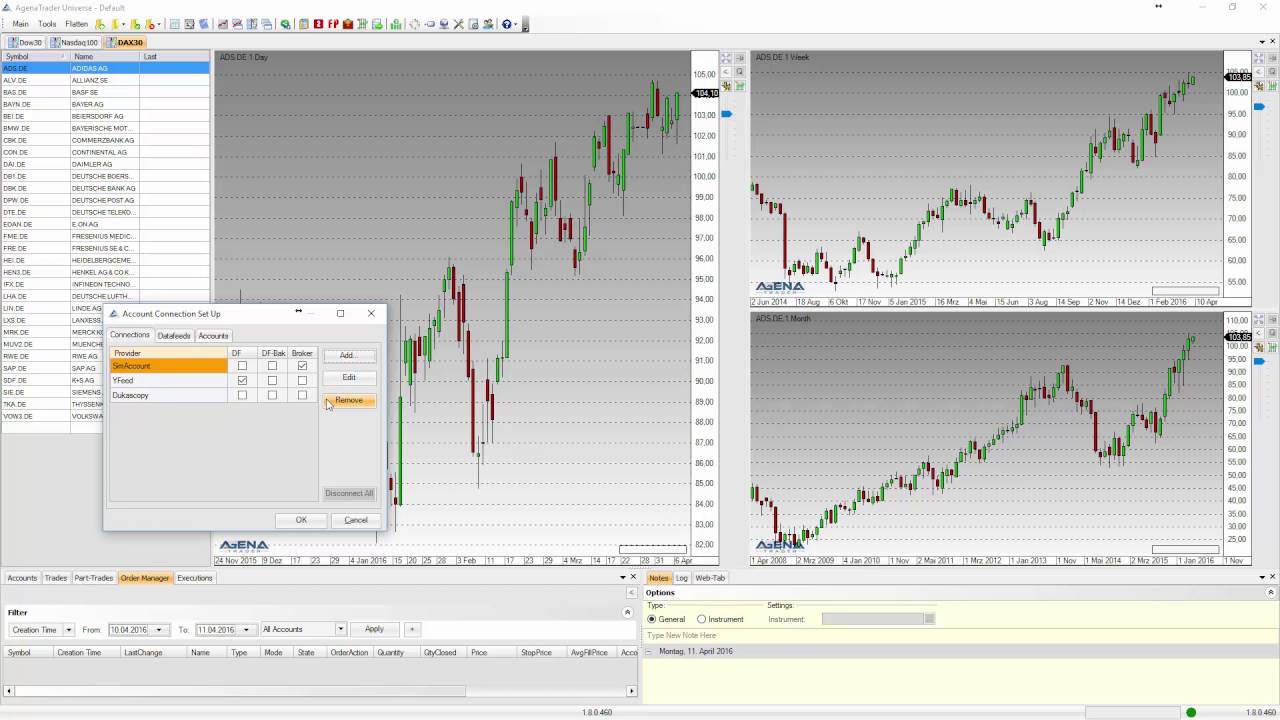Toggle the SimAccount DF checkbox
The height and width of the screenshot is (720, 1280).
242,366
